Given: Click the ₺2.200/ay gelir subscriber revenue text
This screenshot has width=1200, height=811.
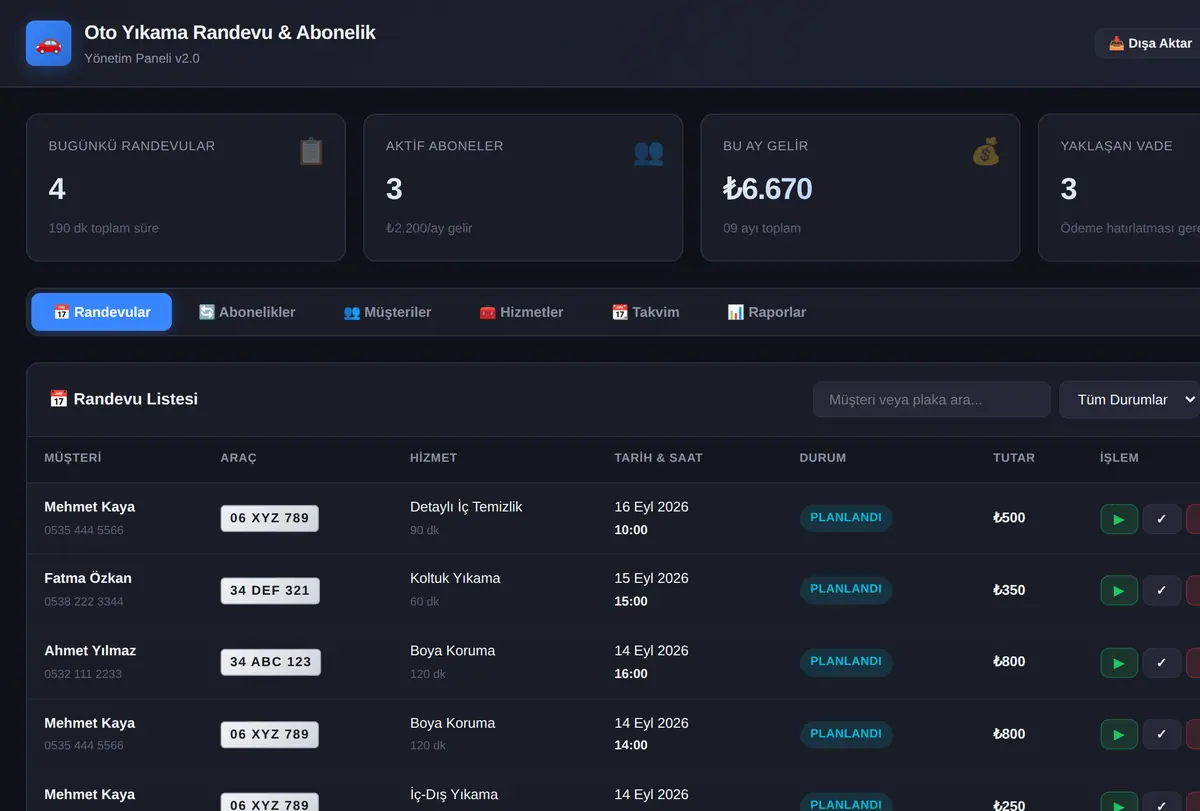Looking at the screenshot, I should point(429,228).
